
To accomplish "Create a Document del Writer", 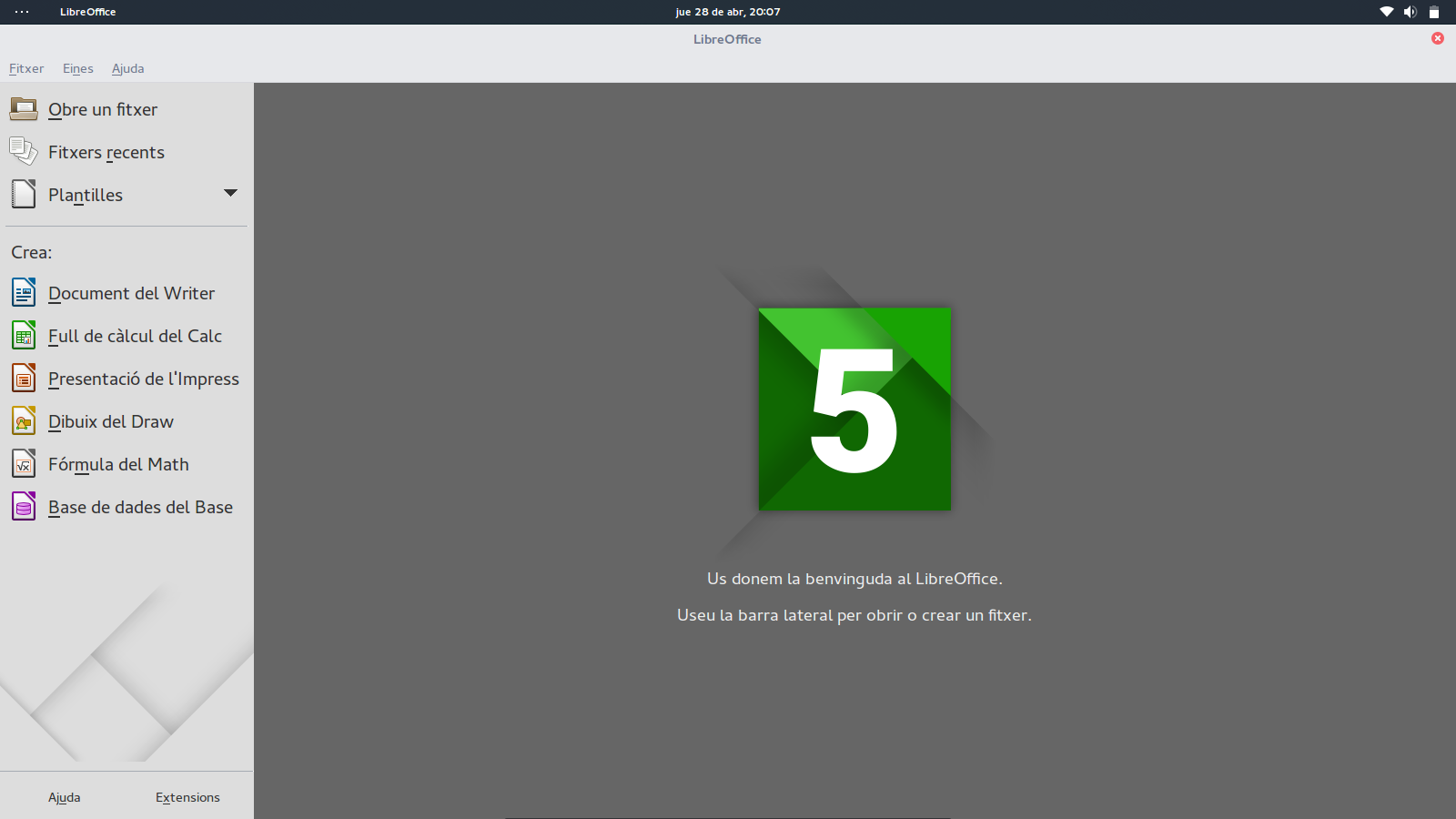I will (132, 293).
